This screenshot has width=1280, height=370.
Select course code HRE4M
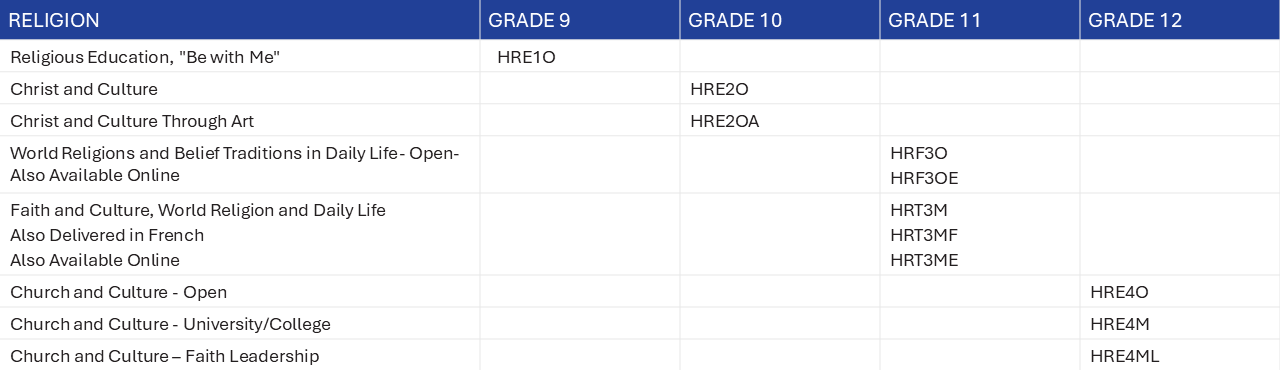[1119, 324]
